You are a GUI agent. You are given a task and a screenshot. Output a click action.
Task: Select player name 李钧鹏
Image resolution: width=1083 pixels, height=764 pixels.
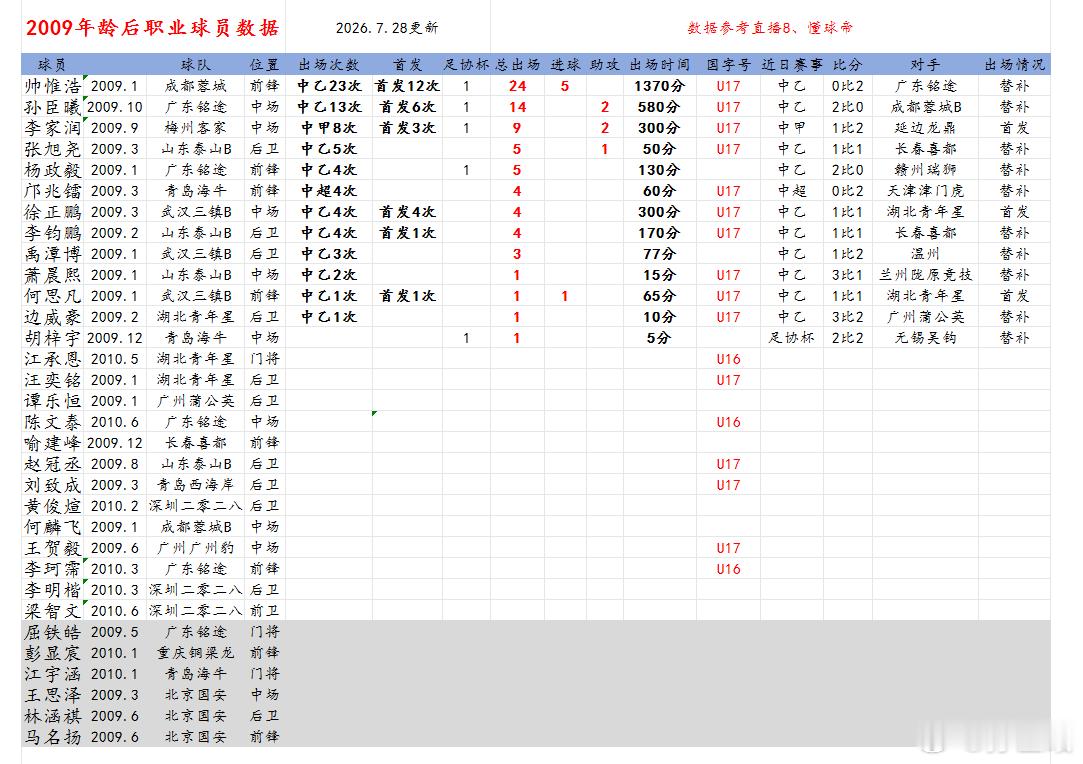pyautogui.click(x=52, y=233)
